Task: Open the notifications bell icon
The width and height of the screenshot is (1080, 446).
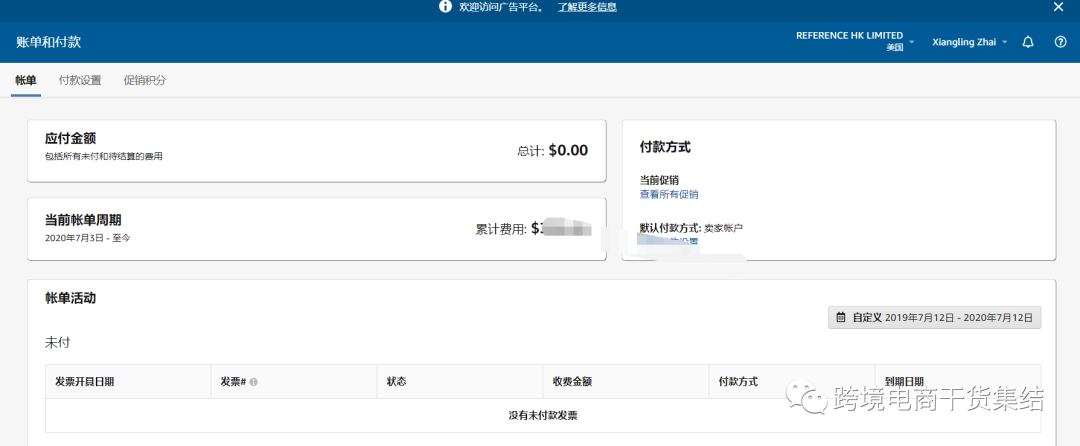Action: point(1028,42)
